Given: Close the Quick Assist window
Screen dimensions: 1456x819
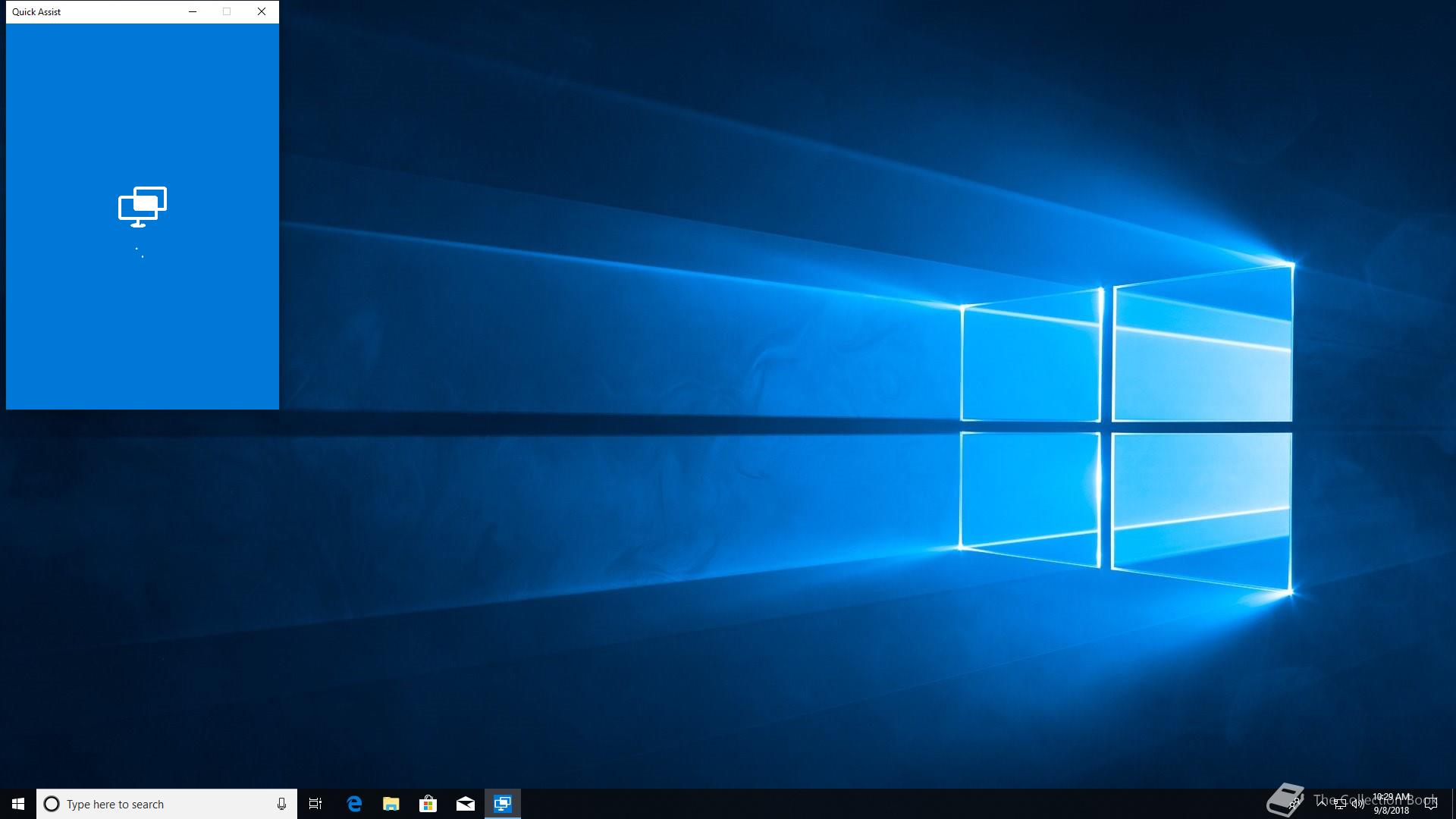Looking at the screenshot, I should [x=262, y=11].
